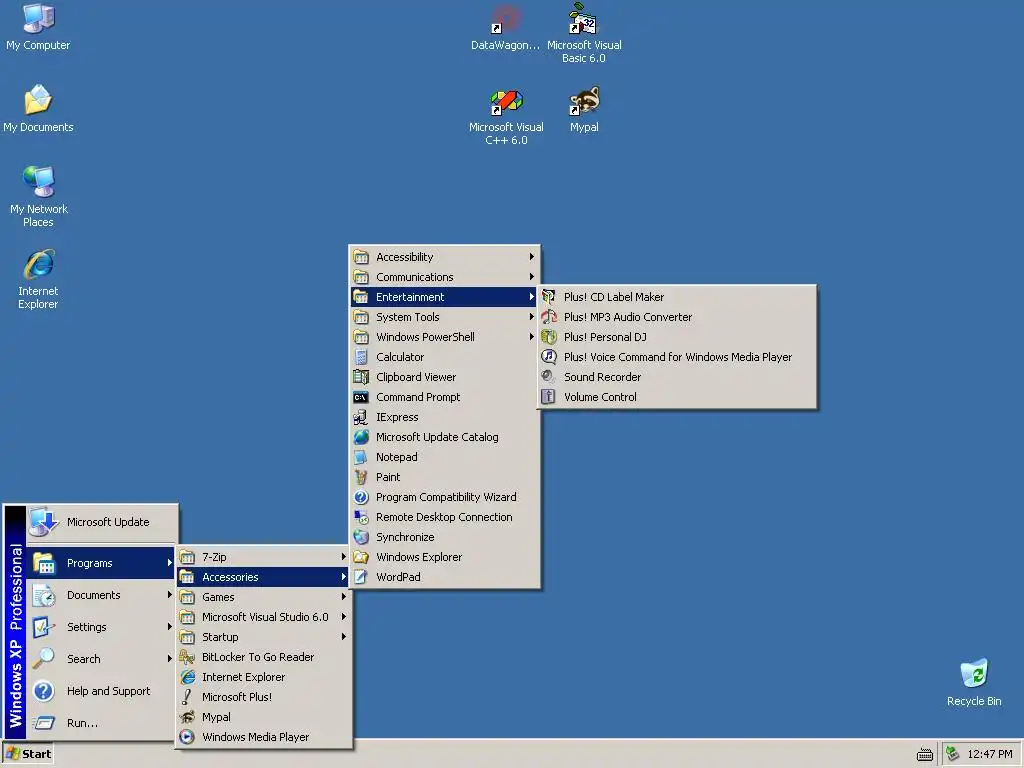Click the network tray icon beside clock
Viewport: 1024px width, 768px height.
pyautogui.click(x=953, y=754)
